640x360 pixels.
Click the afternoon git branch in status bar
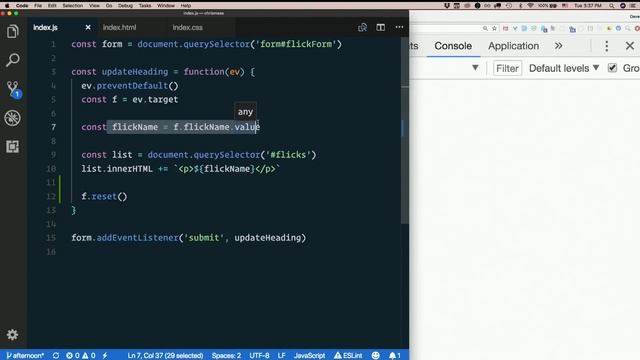[25, 356]
